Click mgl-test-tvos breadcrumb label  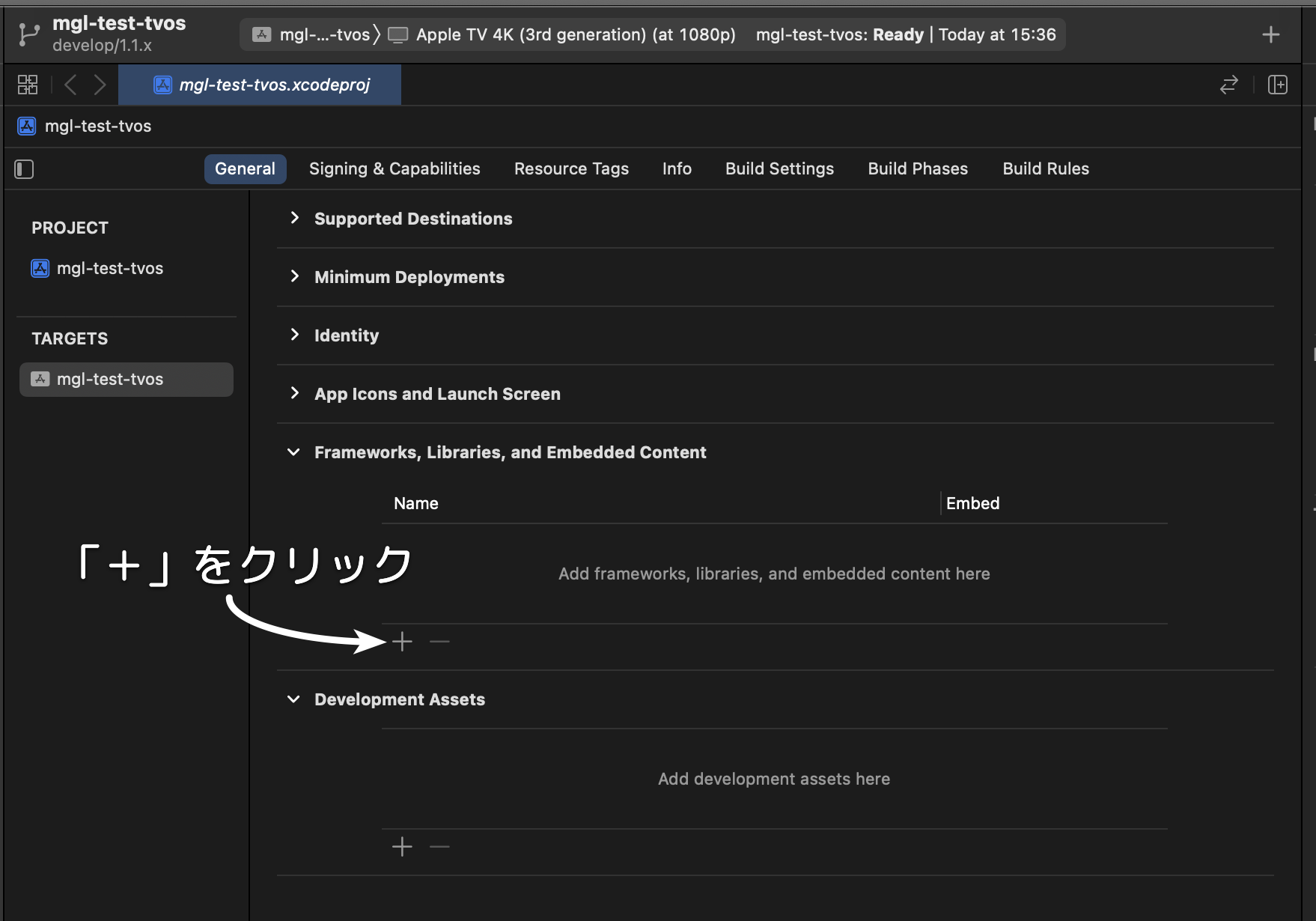point(98,126)
